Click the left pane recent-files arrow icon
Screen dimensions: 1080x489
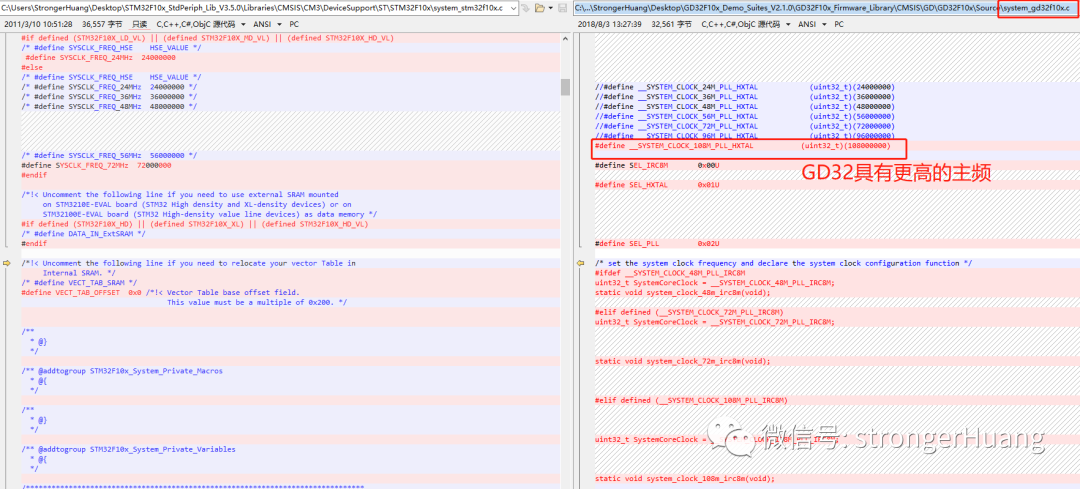coord(526,8)
